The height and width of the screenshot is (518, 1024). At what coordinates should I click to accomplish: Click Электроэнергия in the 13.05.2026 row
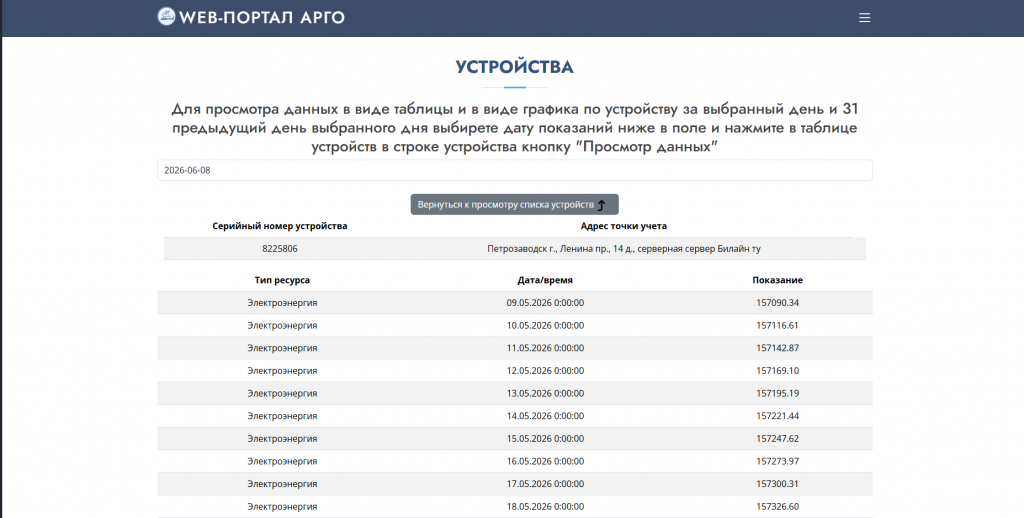click(x=282, y=393)
